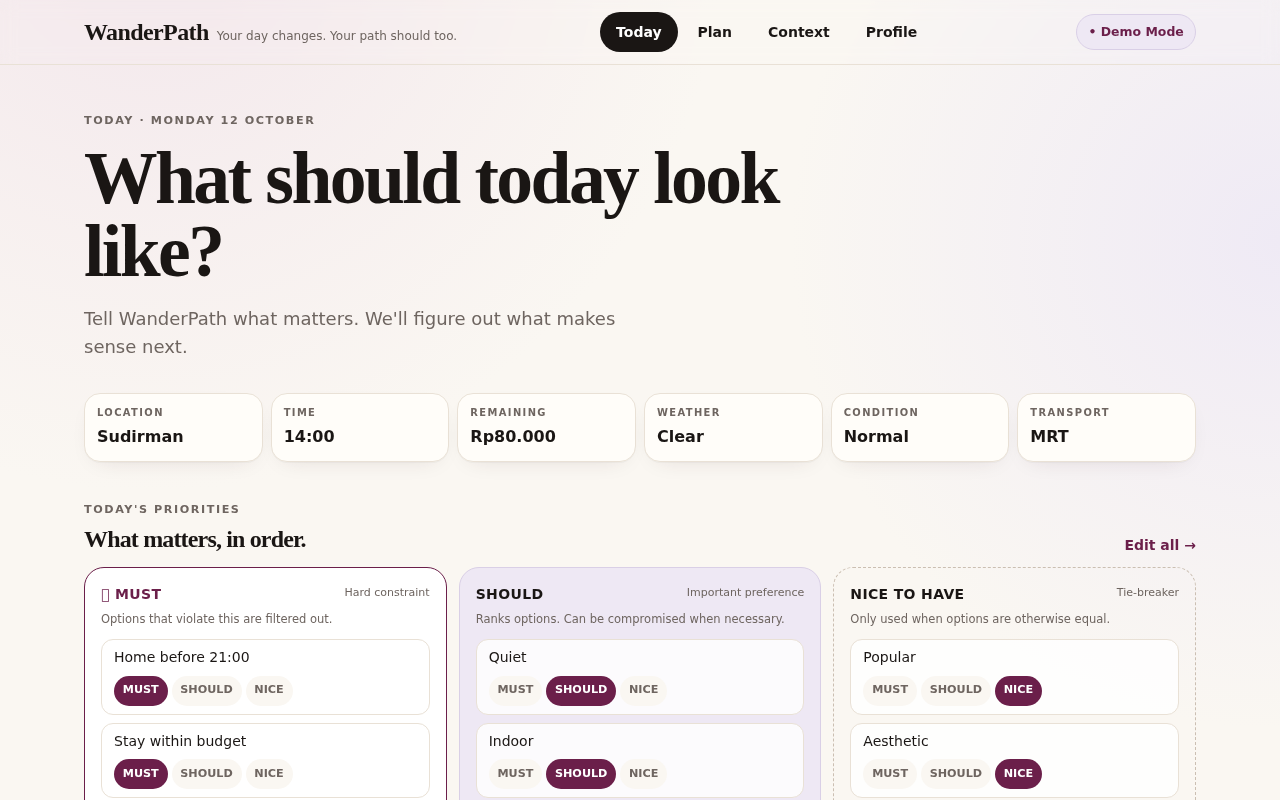Click the 'Indoor' priority name
The width and height of the screenshot is (1280, 800).
[511, 741]
